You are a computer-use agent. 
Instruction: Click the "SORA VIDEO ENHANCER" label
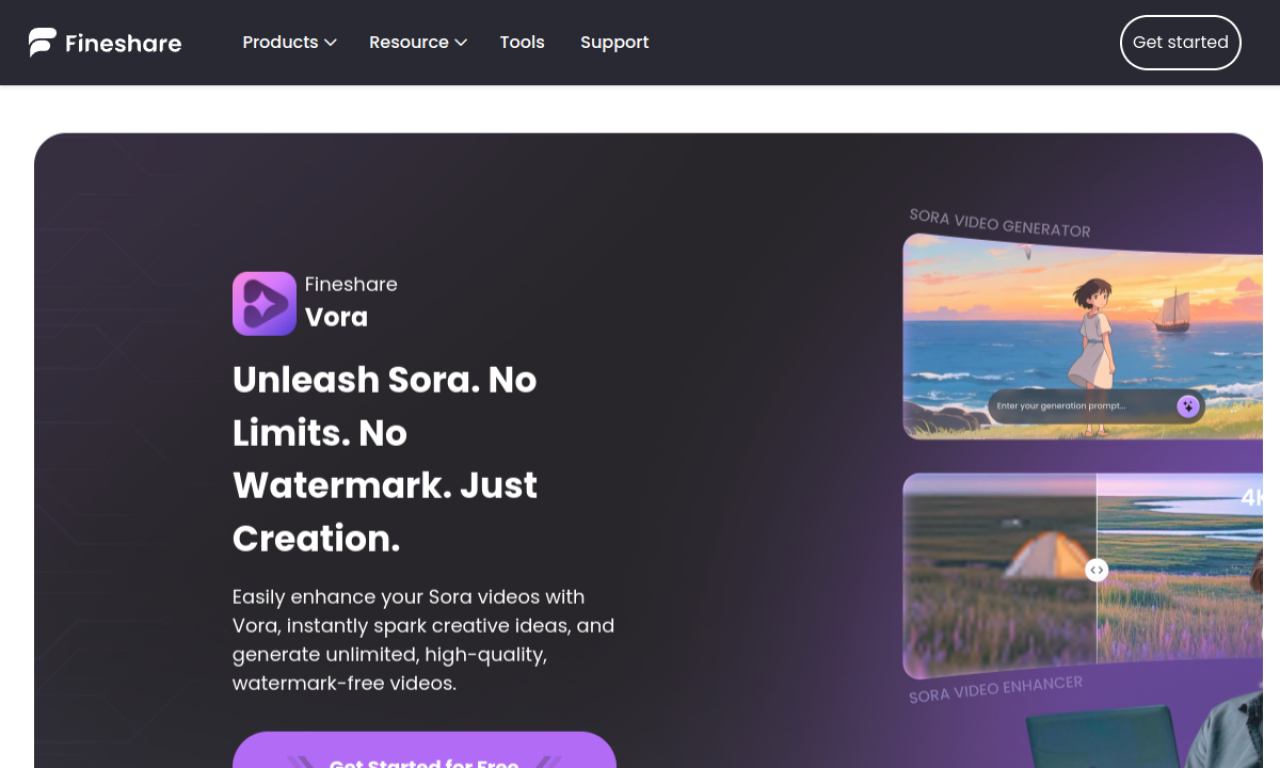point(996,689)
